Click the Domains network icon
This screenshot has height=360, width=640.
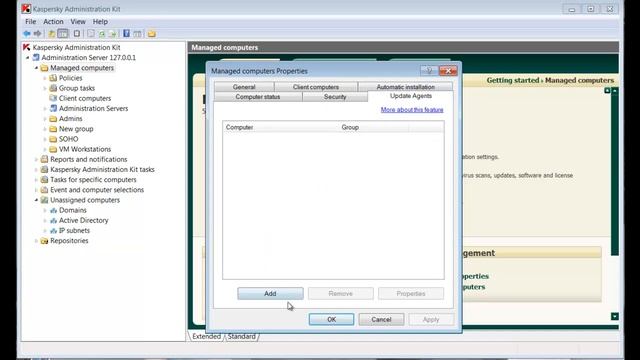coord(53,210)
